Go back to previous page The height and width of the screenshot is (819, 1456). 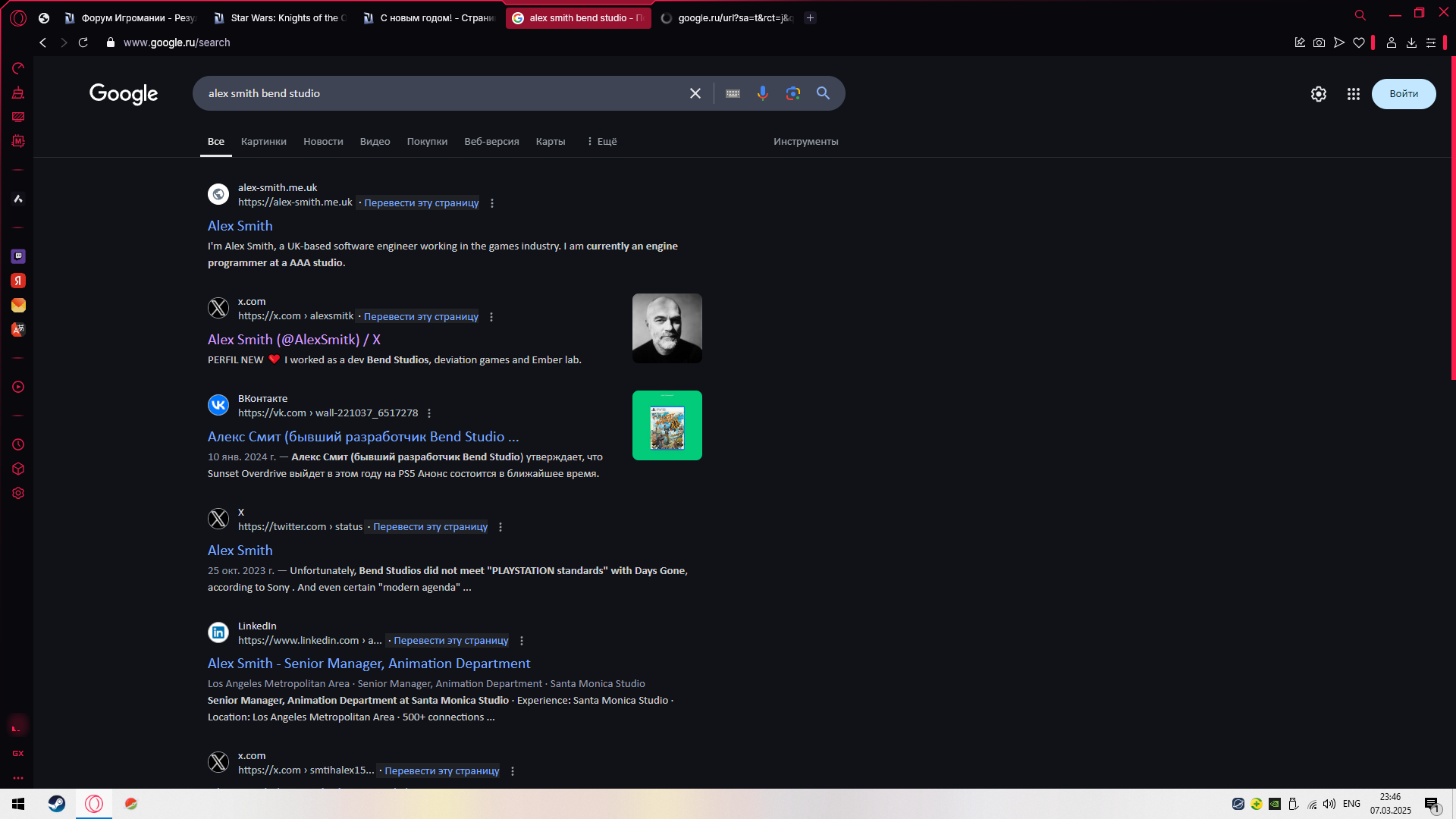(x=43, y=42)
